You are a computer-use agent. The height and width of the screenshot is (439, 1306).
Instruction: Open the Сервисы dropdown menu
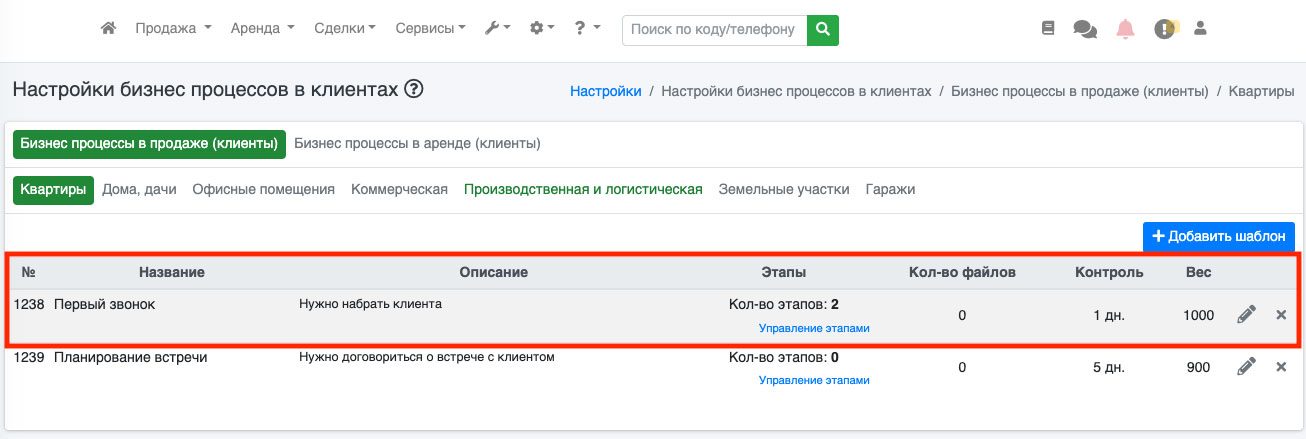coord(430,29)
